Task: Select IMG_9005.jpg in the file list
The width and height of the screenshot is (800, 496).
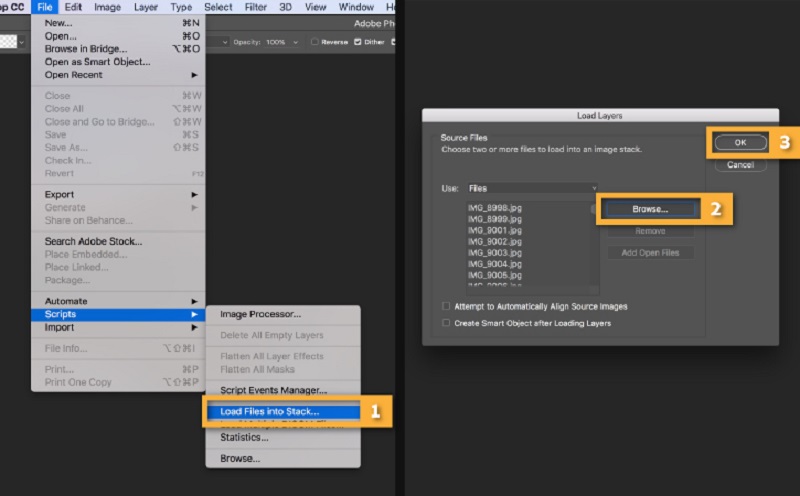Action: pos(494,276)
